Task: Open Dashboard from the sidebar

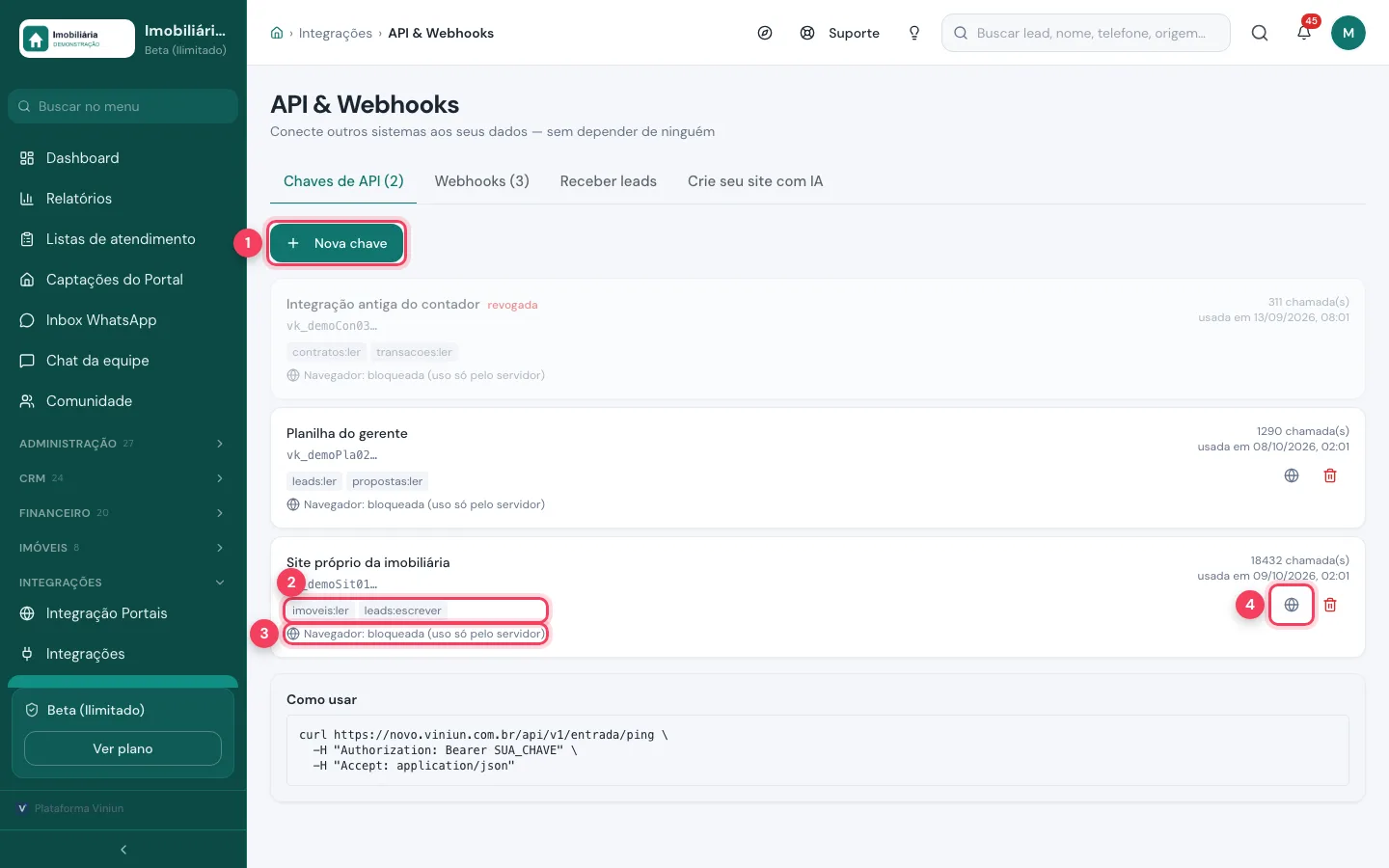Action: tap(123, 158)
